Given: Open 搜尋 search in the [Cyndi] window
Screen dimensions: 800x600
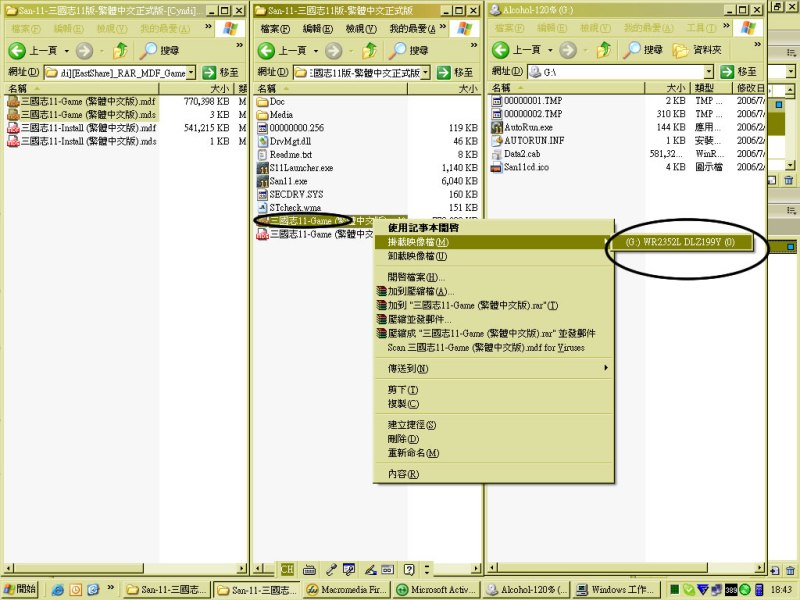Looking at the screenshot, I should click(159, 50).
